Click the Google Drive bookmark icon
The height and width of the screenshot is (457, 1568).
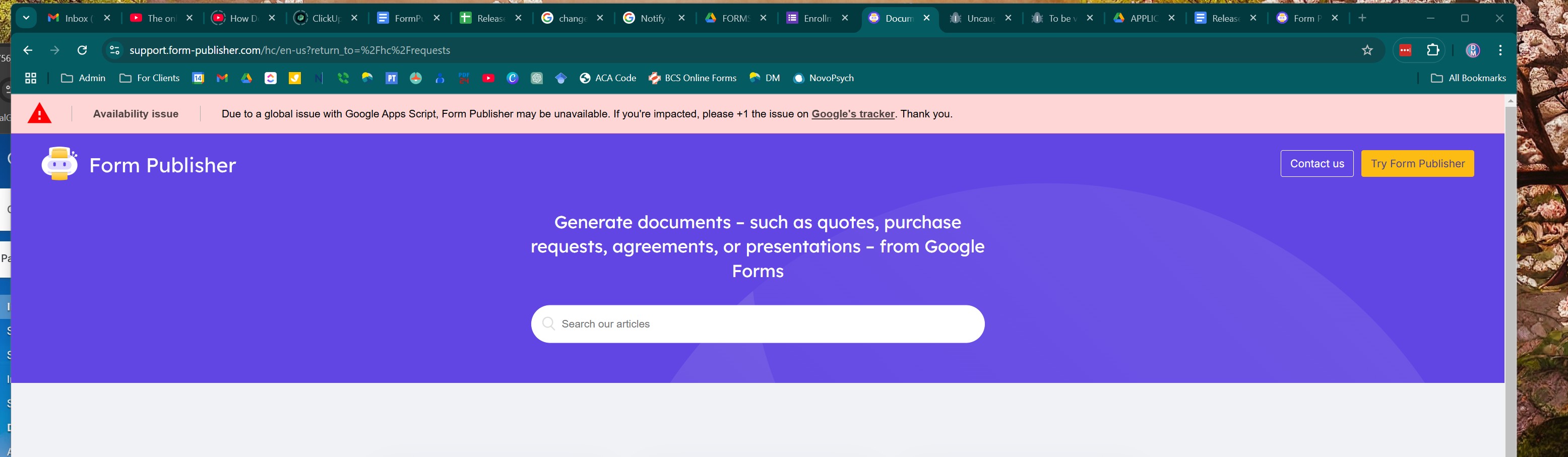pyautogui.click(x=246, y=79)
